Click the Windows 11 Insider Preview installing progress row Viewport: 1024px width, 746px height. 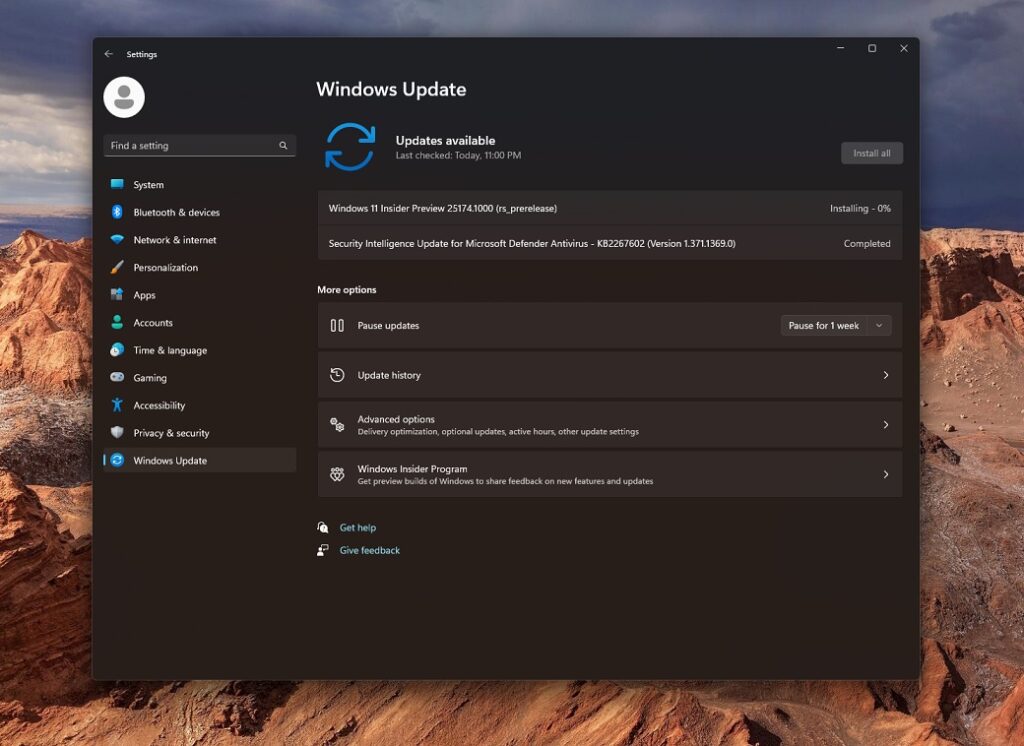coord(610,208)
